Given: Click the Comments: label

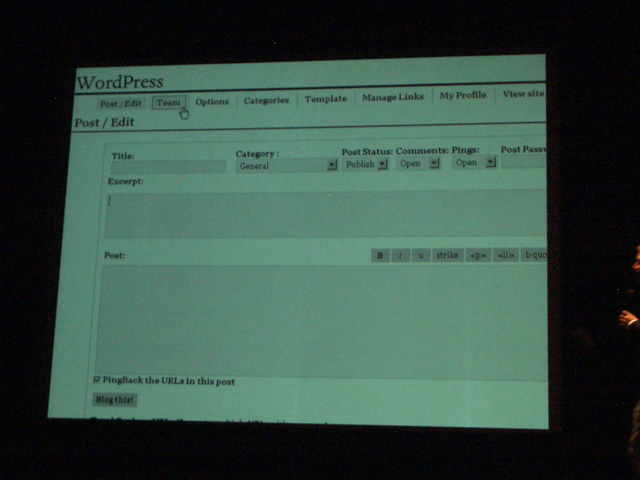Looking at the screenshot, I should tap(422, 151).
